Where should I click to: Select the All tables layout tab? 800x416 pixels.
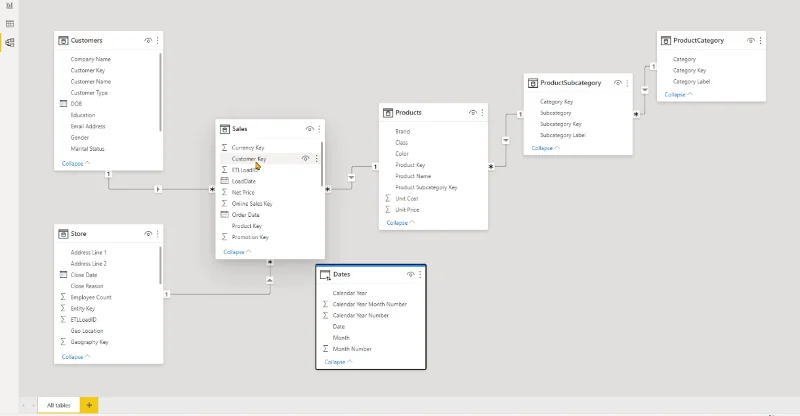click(x=59, y=405)
